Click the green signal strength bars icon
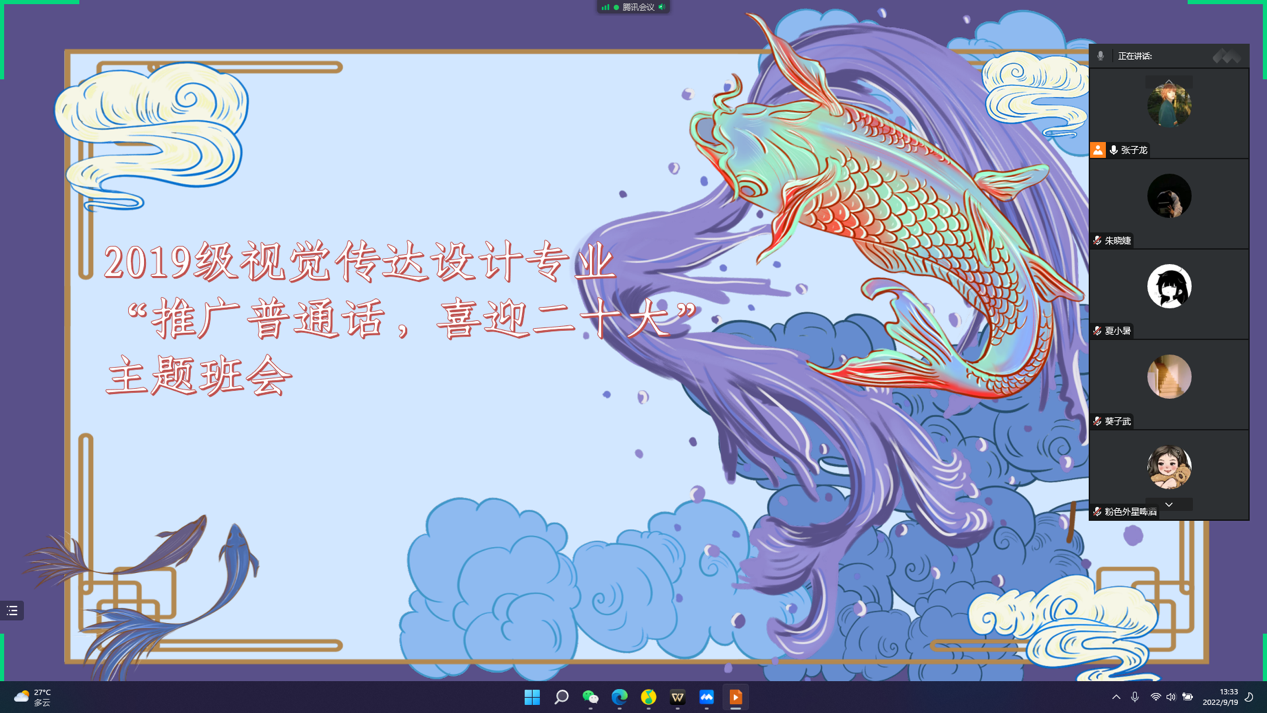The width and height of the screenshot is (1267, 713). point(605,7)
